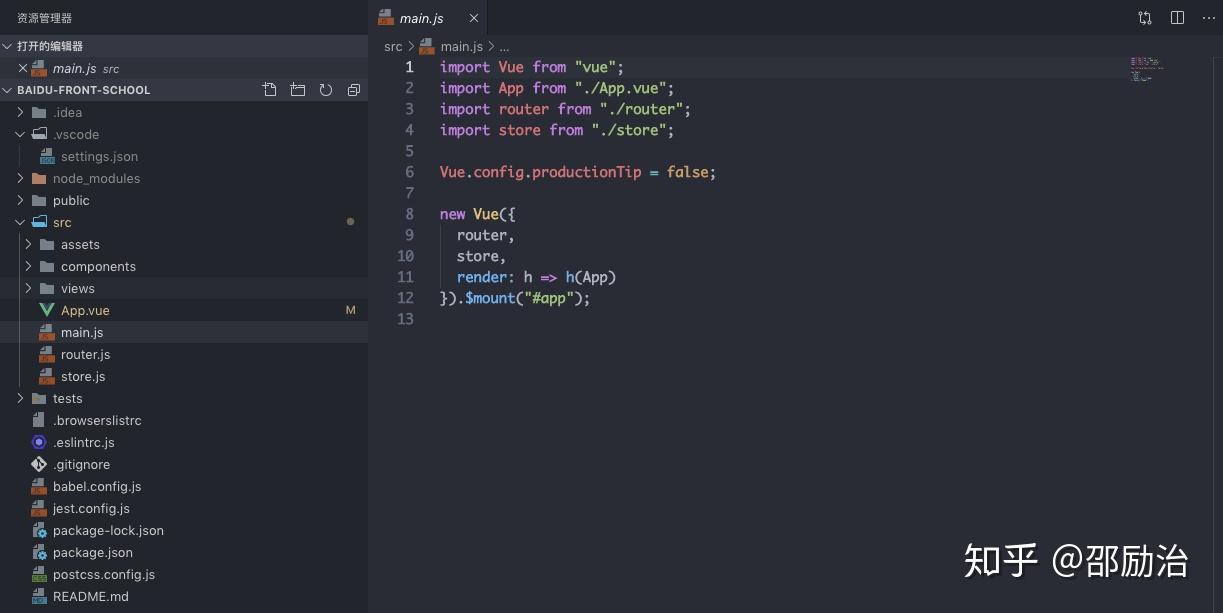The image size is (1223, 613).
Task: Click the .eslintrc.js file icon
Action: coord(39,442)
